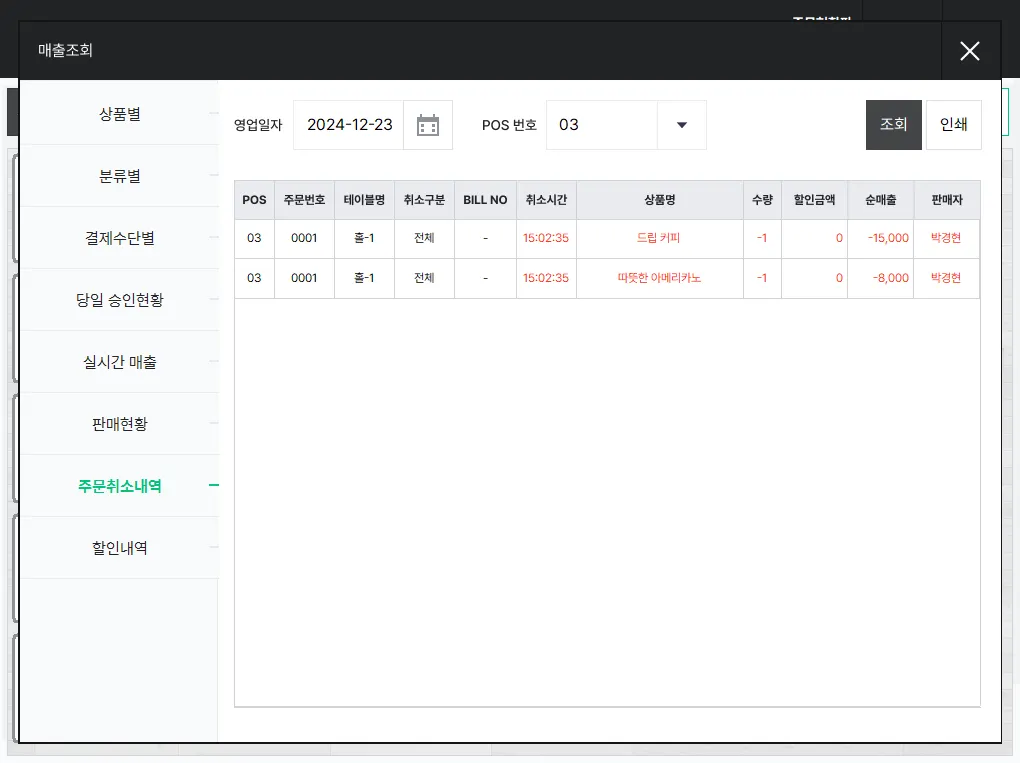
Task: Click the 할인금액 column header
Action: click(814, 200)
